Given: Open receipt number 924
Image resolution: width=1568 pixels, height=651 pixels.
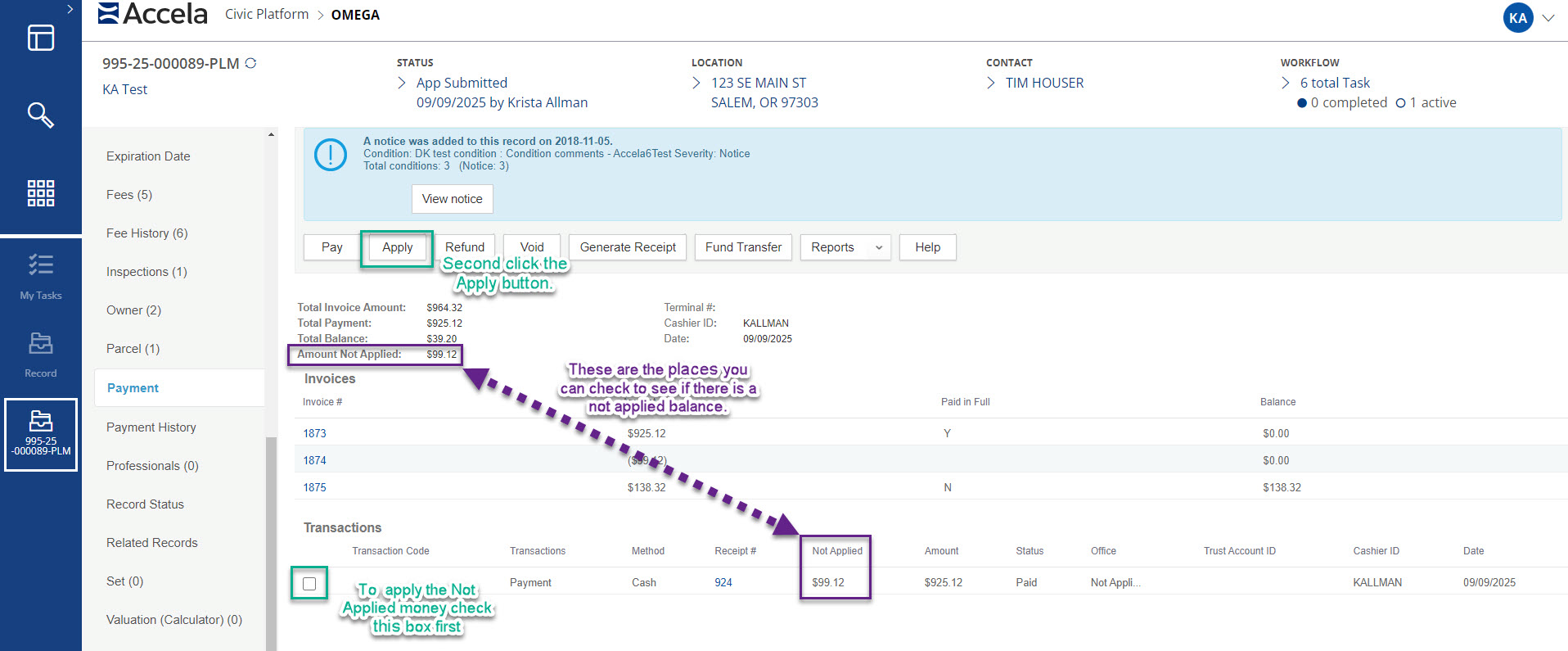Looking at the screenshot, I should point(723,583).
